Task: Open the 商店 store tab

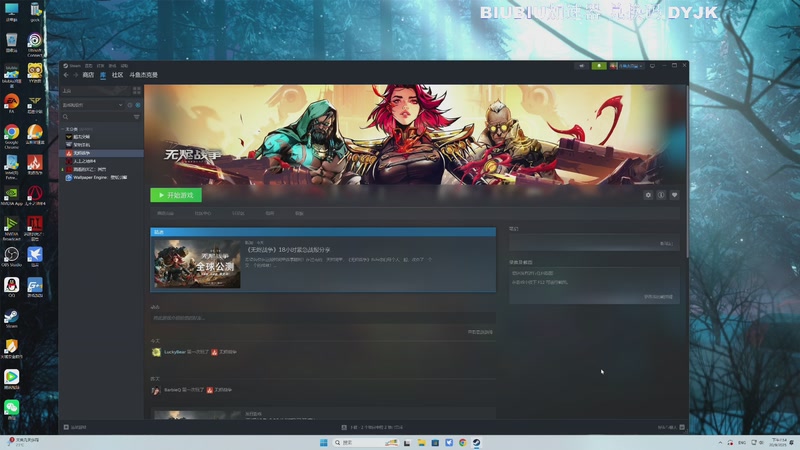Action: pos(88,75)
